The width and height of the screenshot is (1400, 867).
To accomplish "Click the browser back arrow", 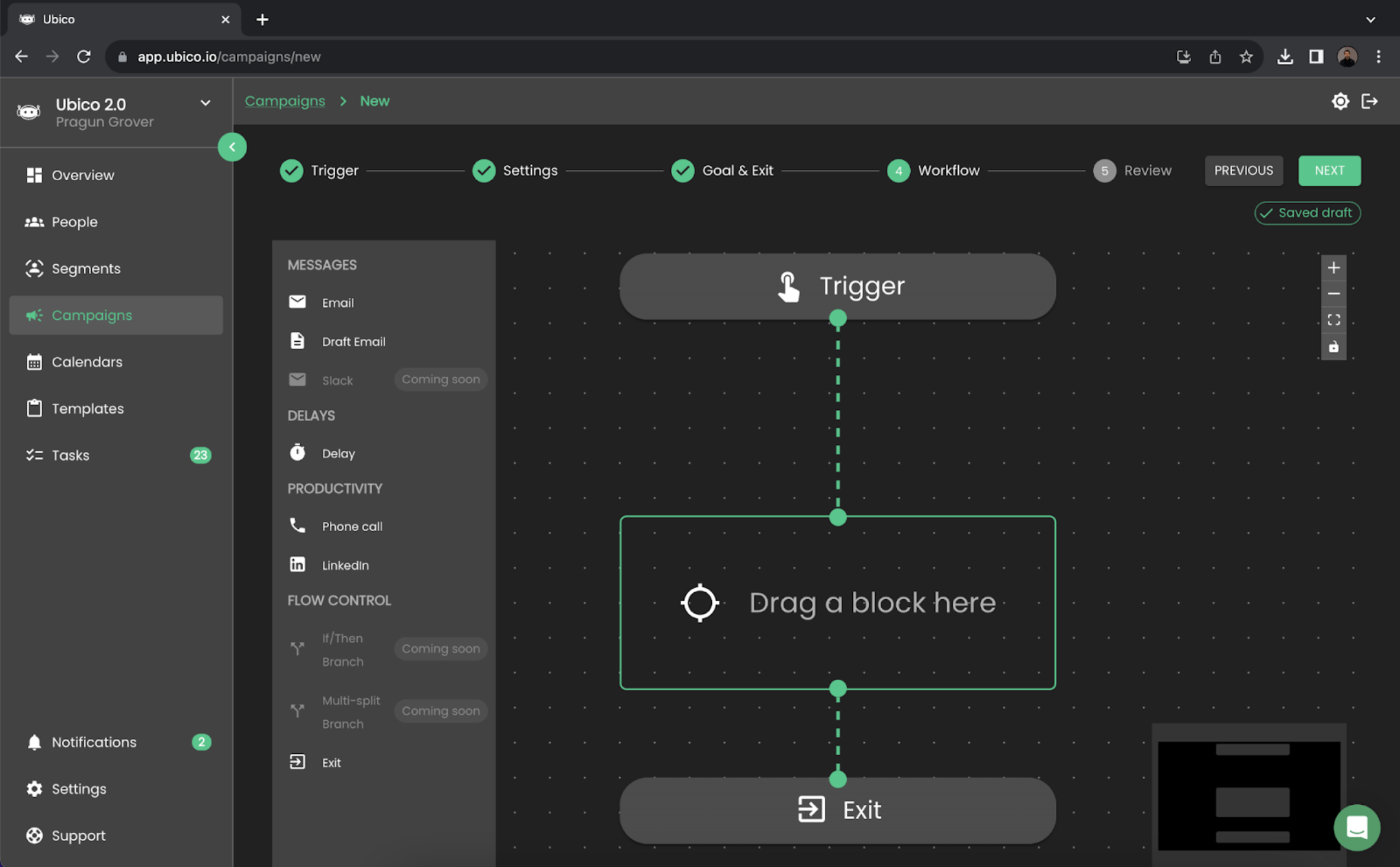I will [21, 57].
